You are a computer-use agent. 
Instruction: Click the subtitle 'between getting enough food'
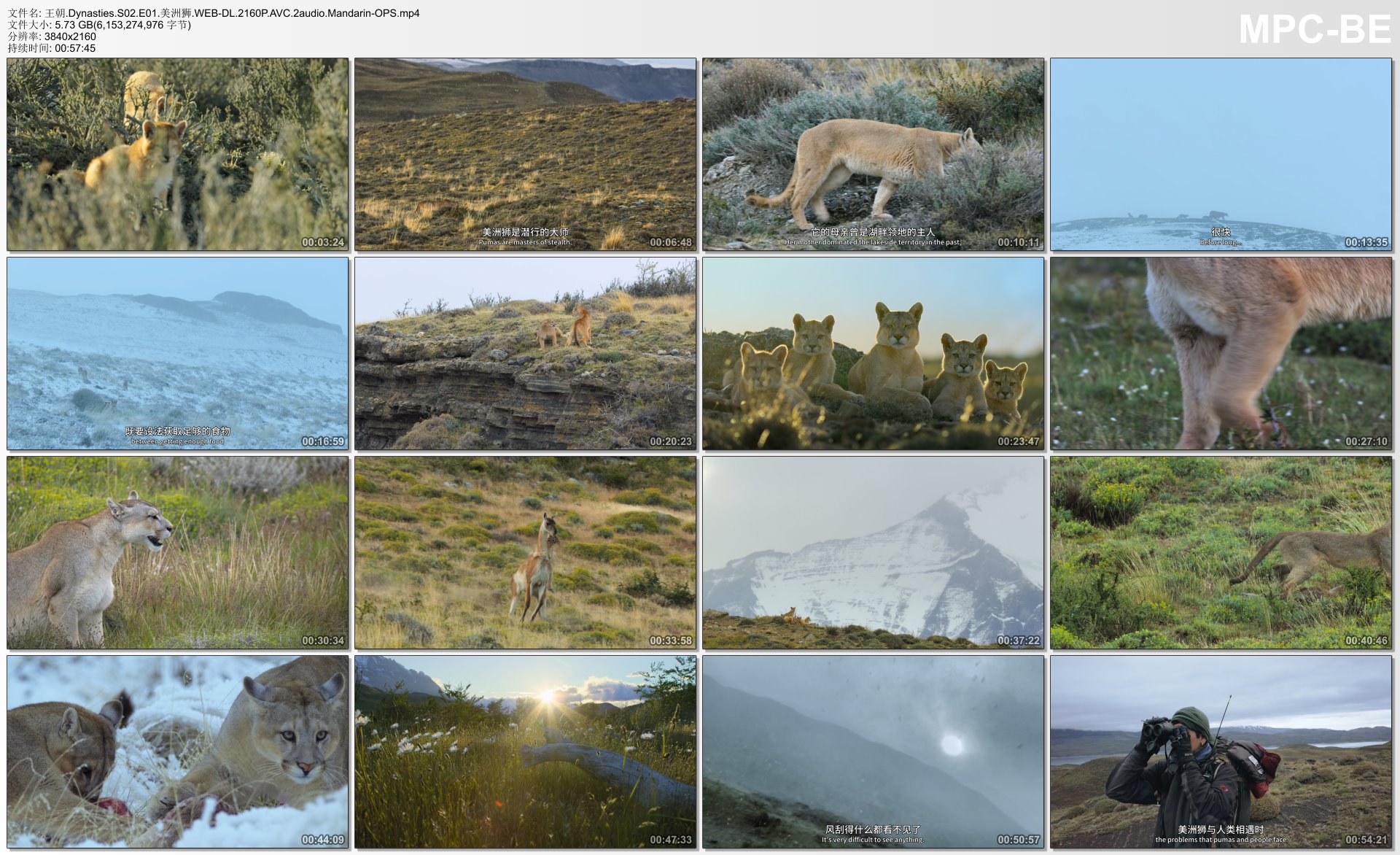177,441
